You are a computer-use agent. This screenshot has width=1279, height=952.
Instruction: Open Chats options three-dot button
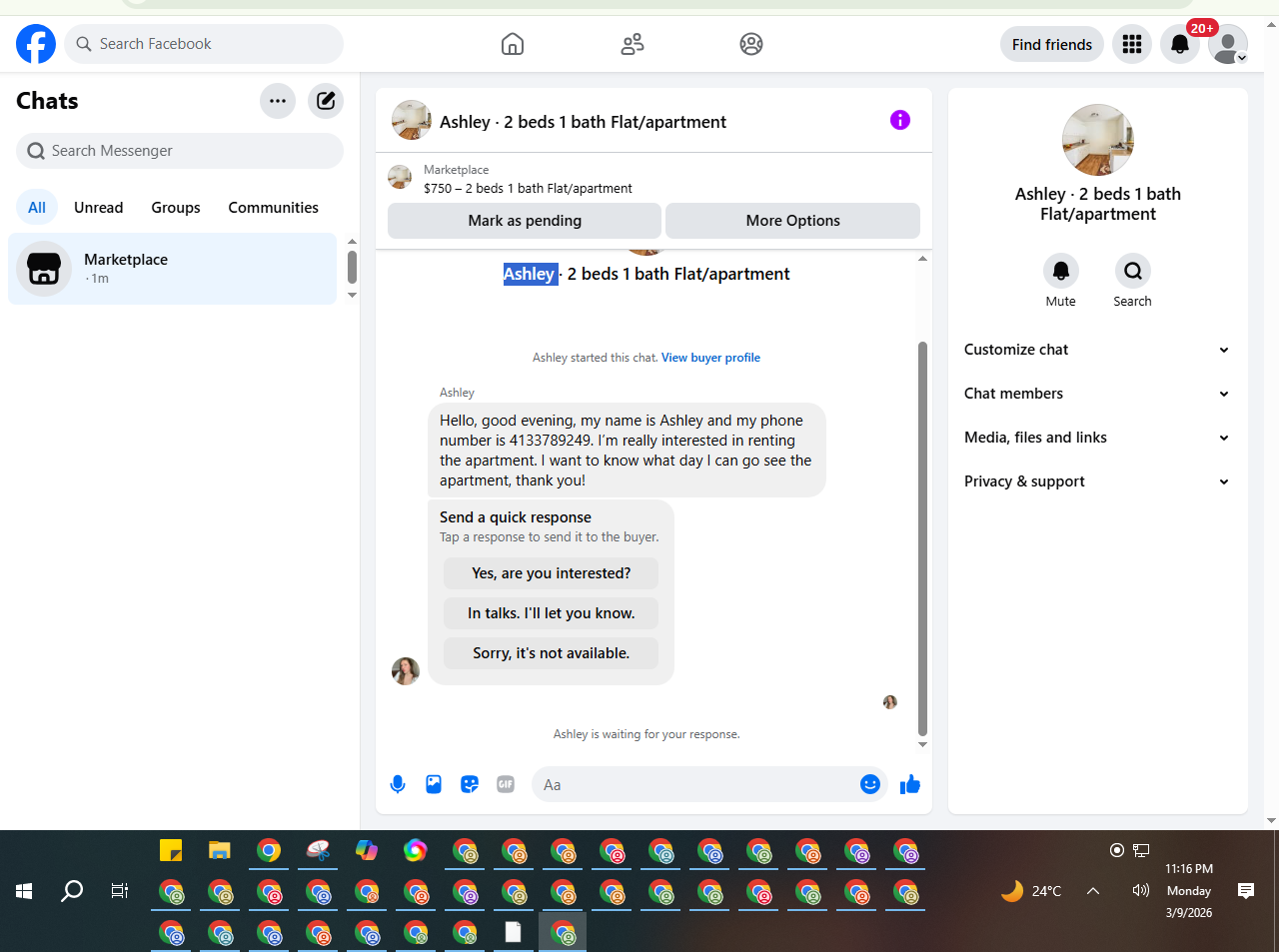point(278,101)
